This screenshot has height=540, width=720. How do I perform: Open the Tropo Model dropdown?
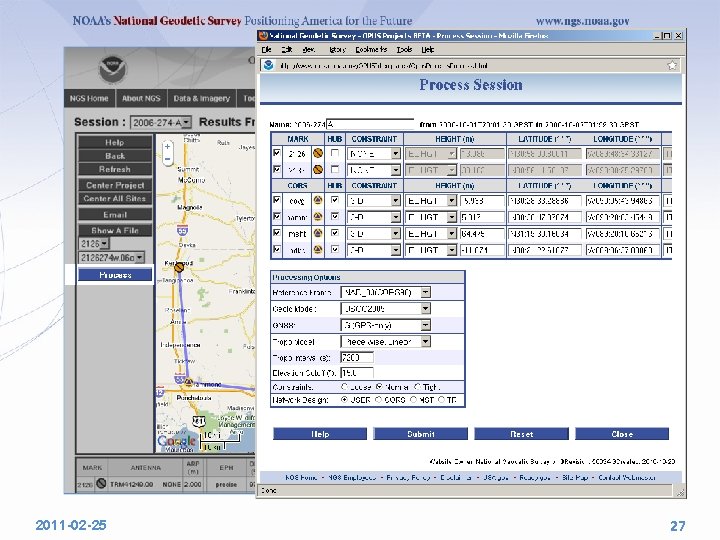(x=385, y=342)
